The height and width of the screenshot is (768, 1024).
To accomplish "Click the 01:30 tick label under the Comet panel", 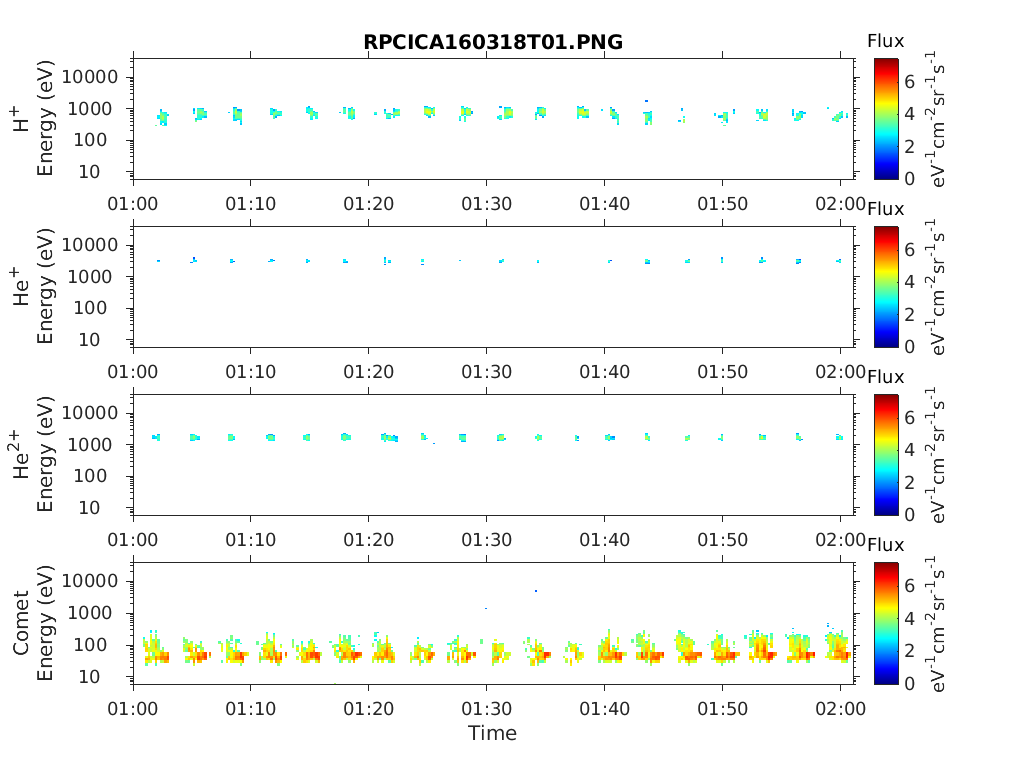I will [487, 709].
